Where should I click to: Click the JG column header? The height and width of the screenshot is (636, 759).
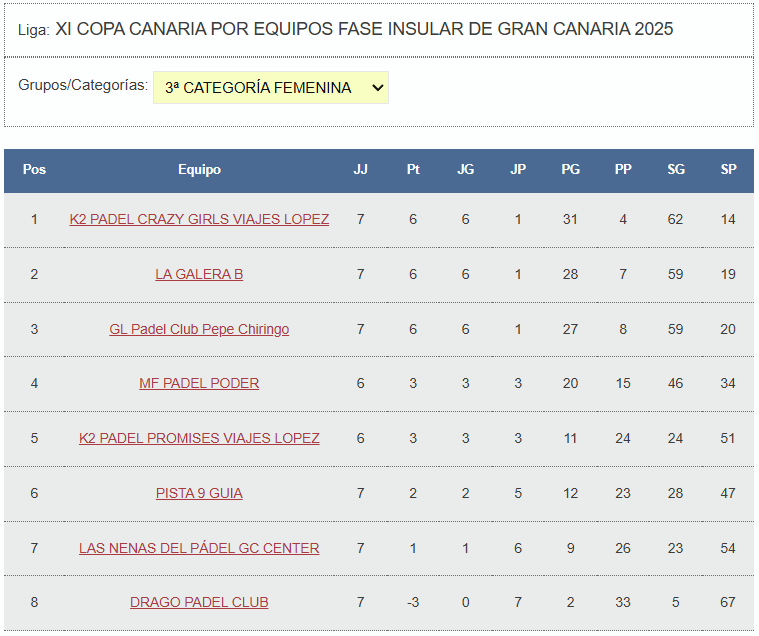(465, 170)
